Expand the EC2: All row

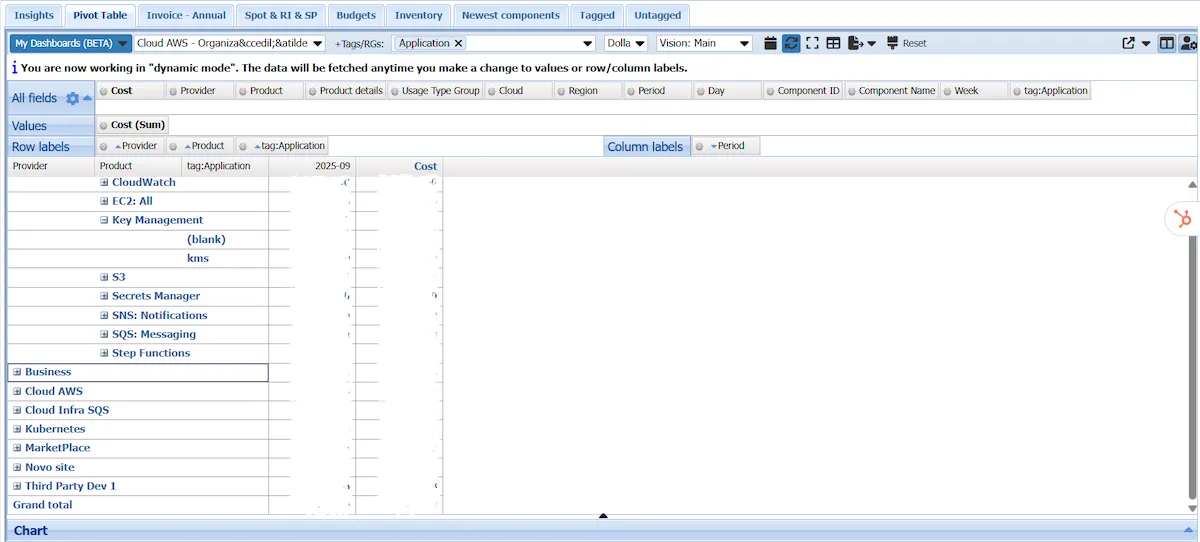click(104, 201)
